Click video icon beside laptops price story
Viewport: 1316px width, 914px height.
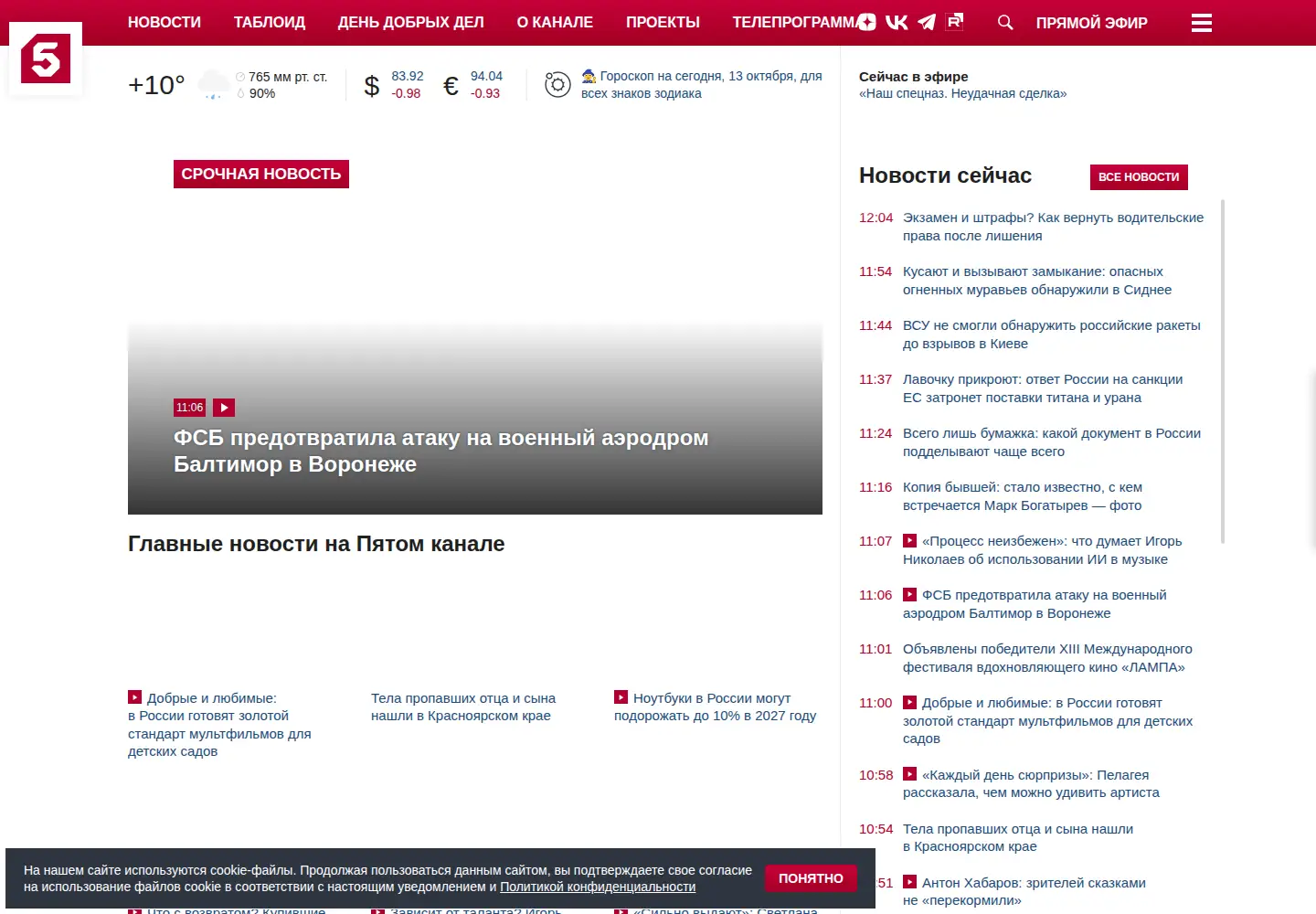(x=621, y=696)
